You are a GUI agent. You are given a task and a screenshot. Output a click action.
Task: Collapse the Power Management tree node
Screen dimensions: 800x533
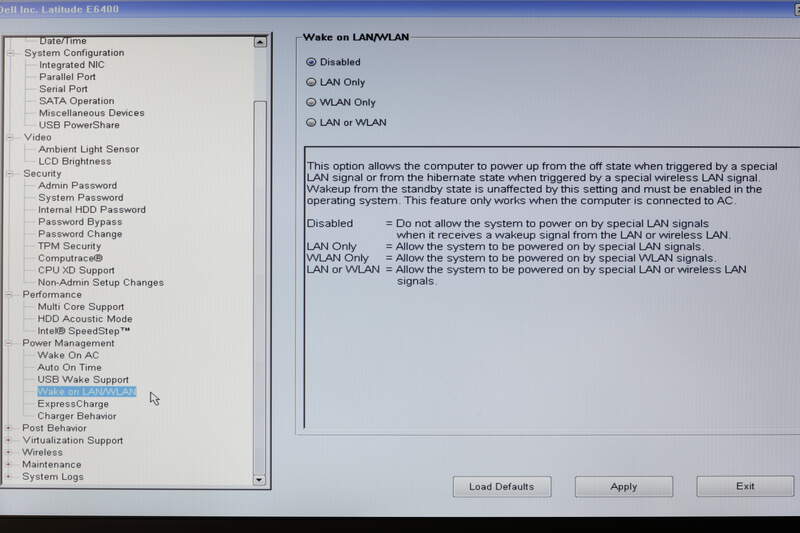point(9,343)
